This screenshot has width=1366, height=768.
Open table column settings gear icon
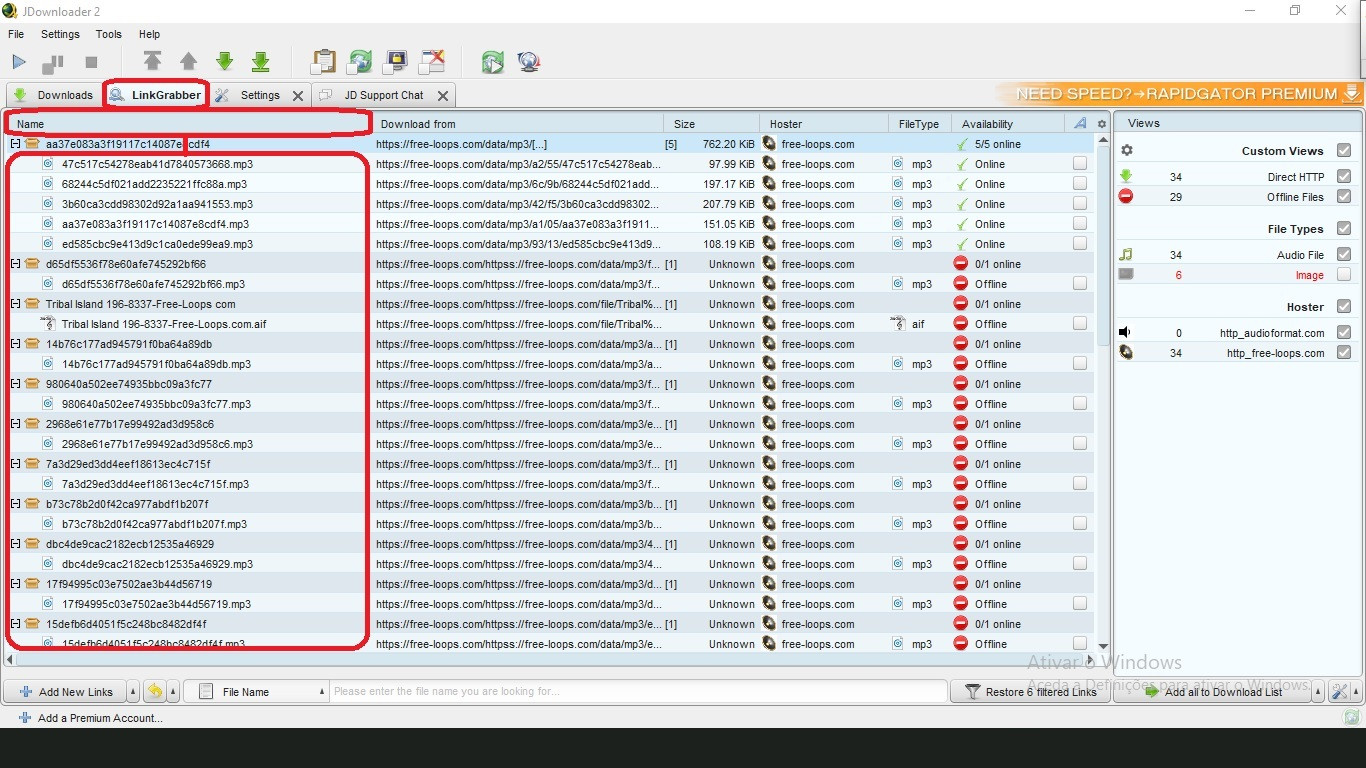1102,124
